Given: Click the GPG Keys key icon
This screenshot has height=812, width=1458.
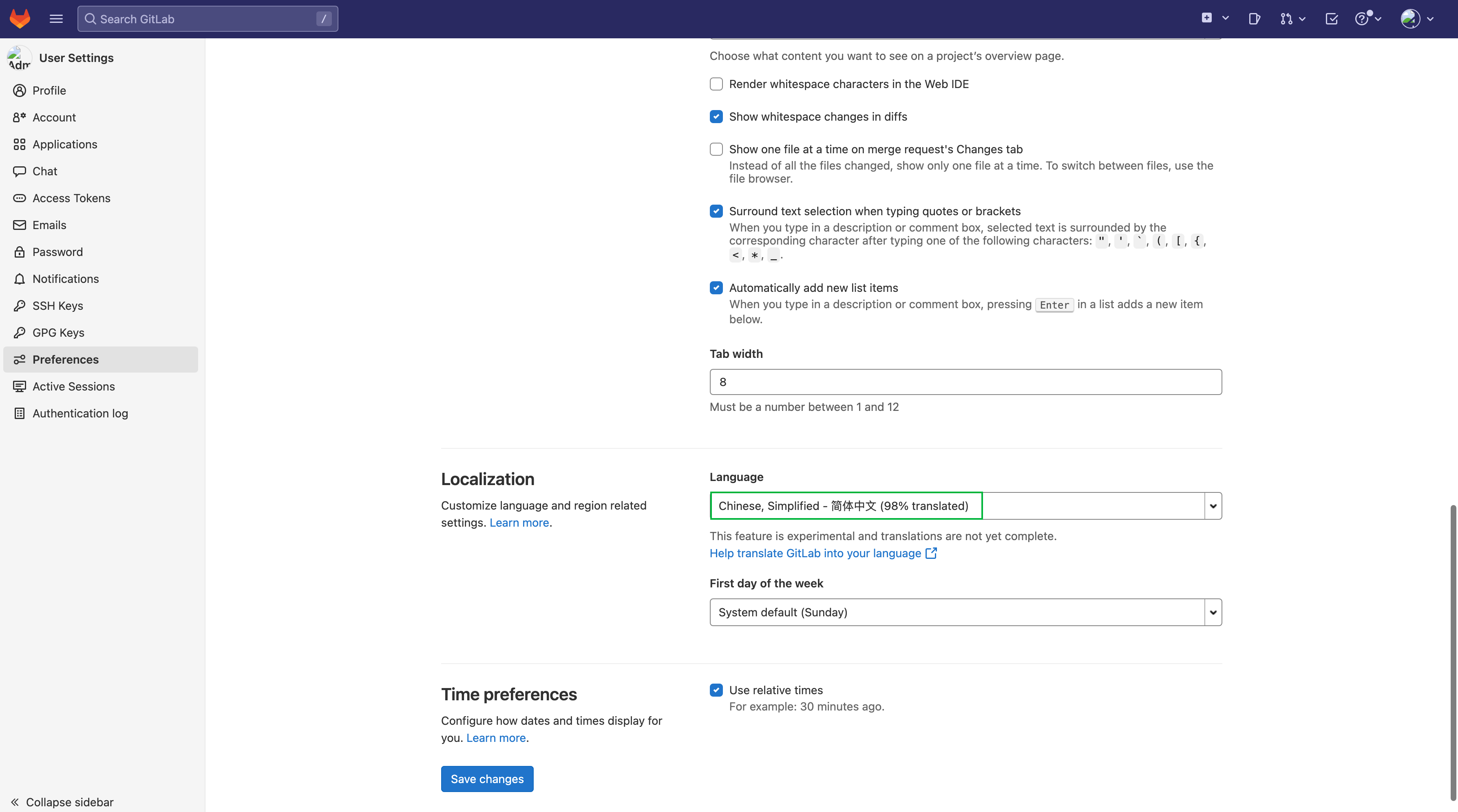Looking at the screenshot, I should pos(19,332).
